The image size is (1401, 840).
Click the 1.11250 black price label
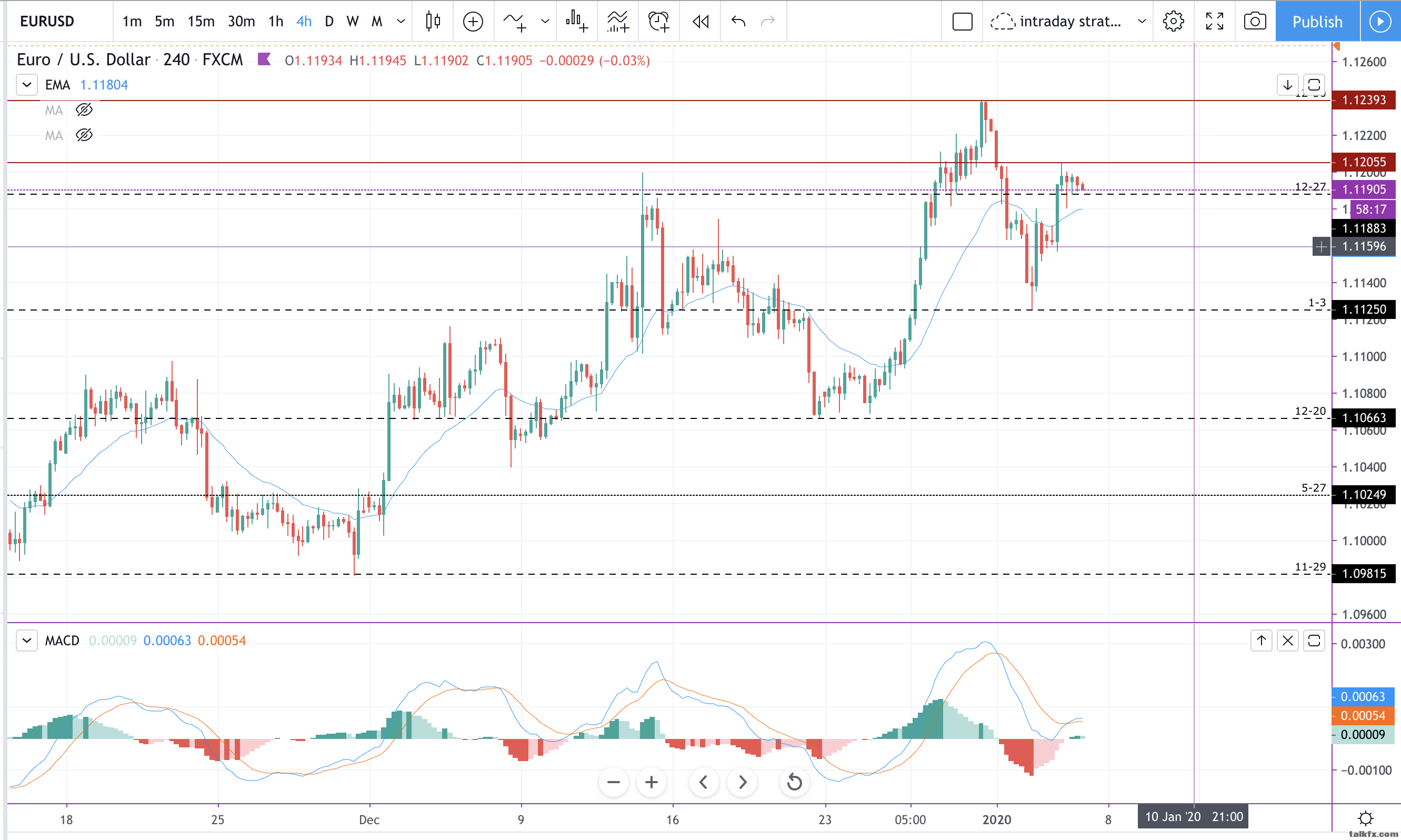(x=1364, y=309)
